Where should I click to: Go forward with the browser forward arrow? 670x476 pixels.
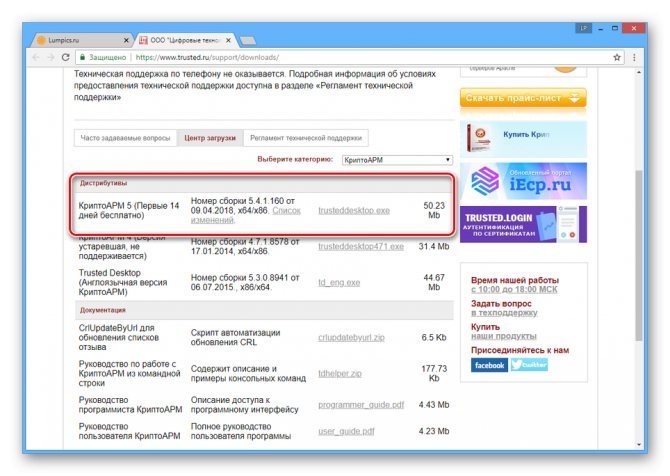50,57
